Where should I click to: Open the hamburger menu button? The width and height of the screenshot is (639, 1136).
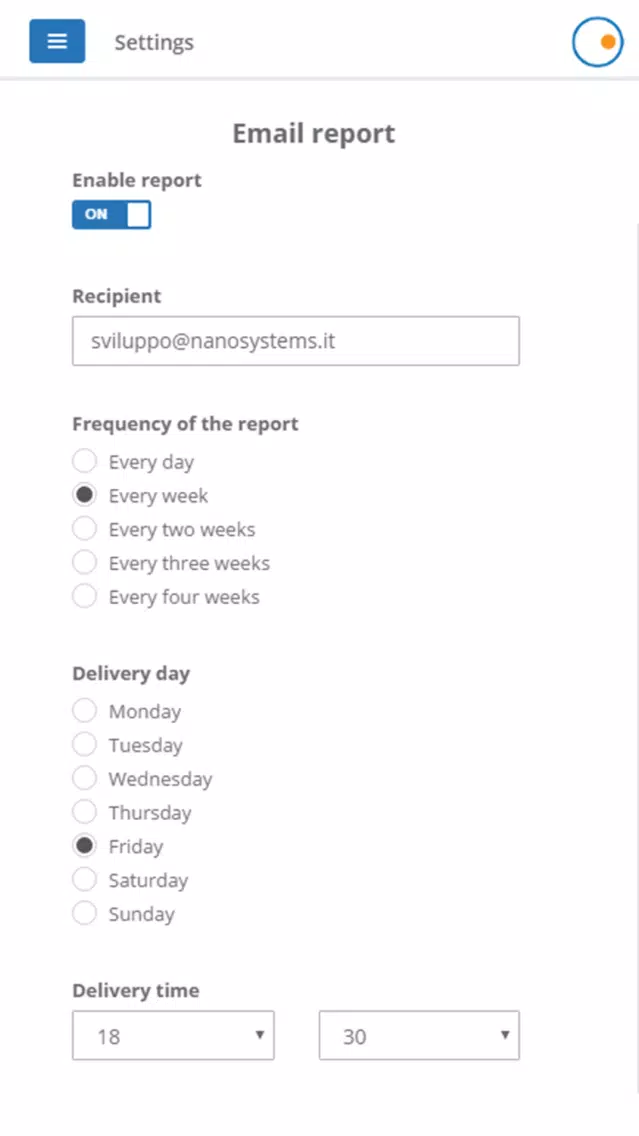57,41
